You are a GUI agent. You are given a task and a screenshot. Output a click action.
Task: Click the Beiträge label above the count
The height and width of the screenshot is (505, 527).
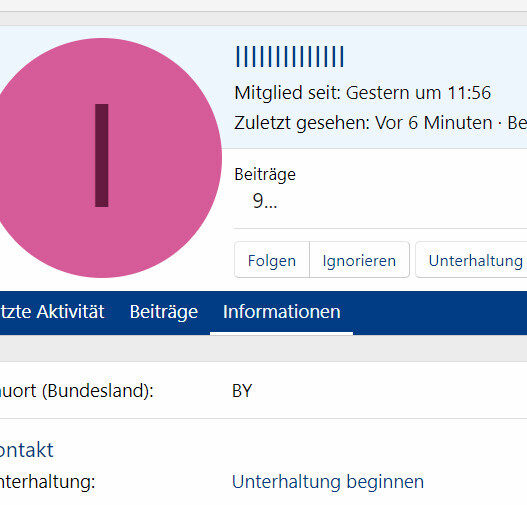coord(265,174)
